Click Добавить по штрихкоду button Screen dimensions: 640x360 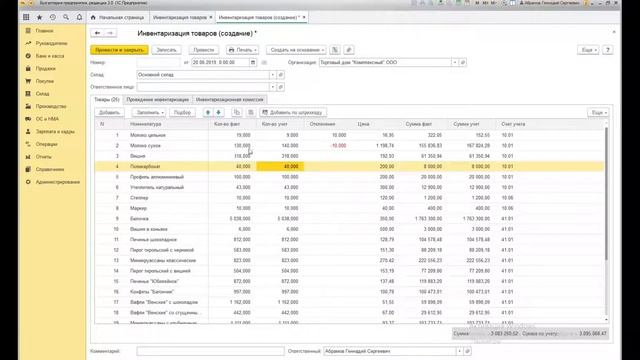pos(293,112)
